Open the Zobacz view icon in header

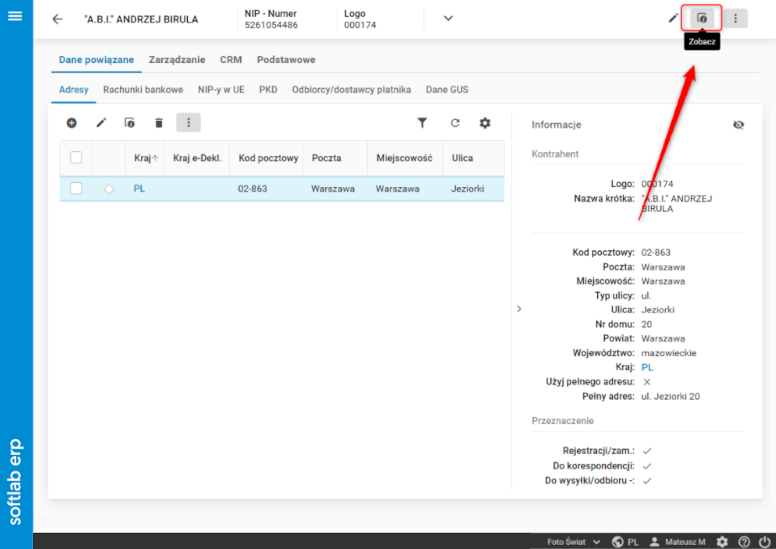pos(702,18)
